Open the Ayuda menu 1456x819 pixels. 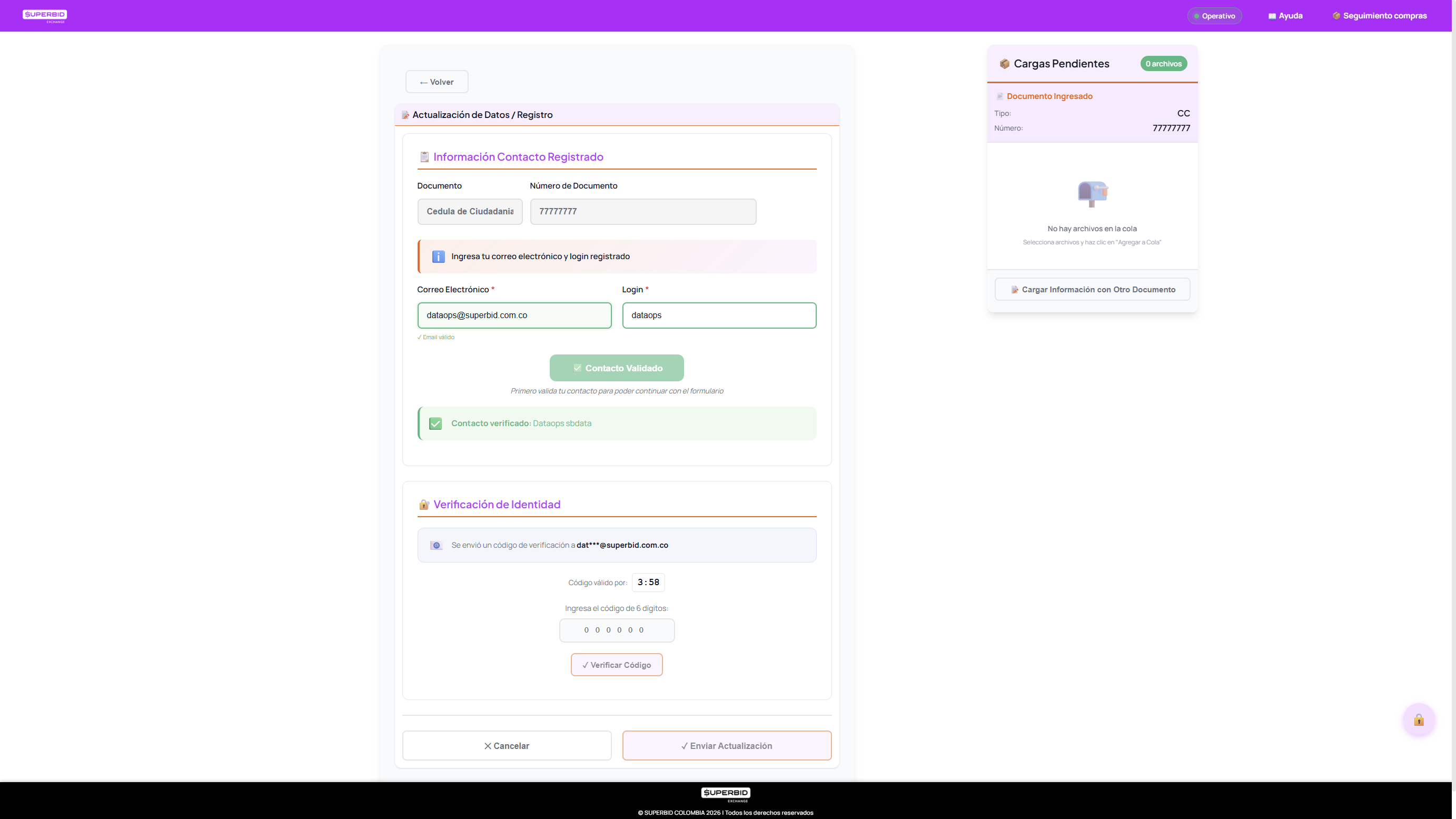(1285, 15)
